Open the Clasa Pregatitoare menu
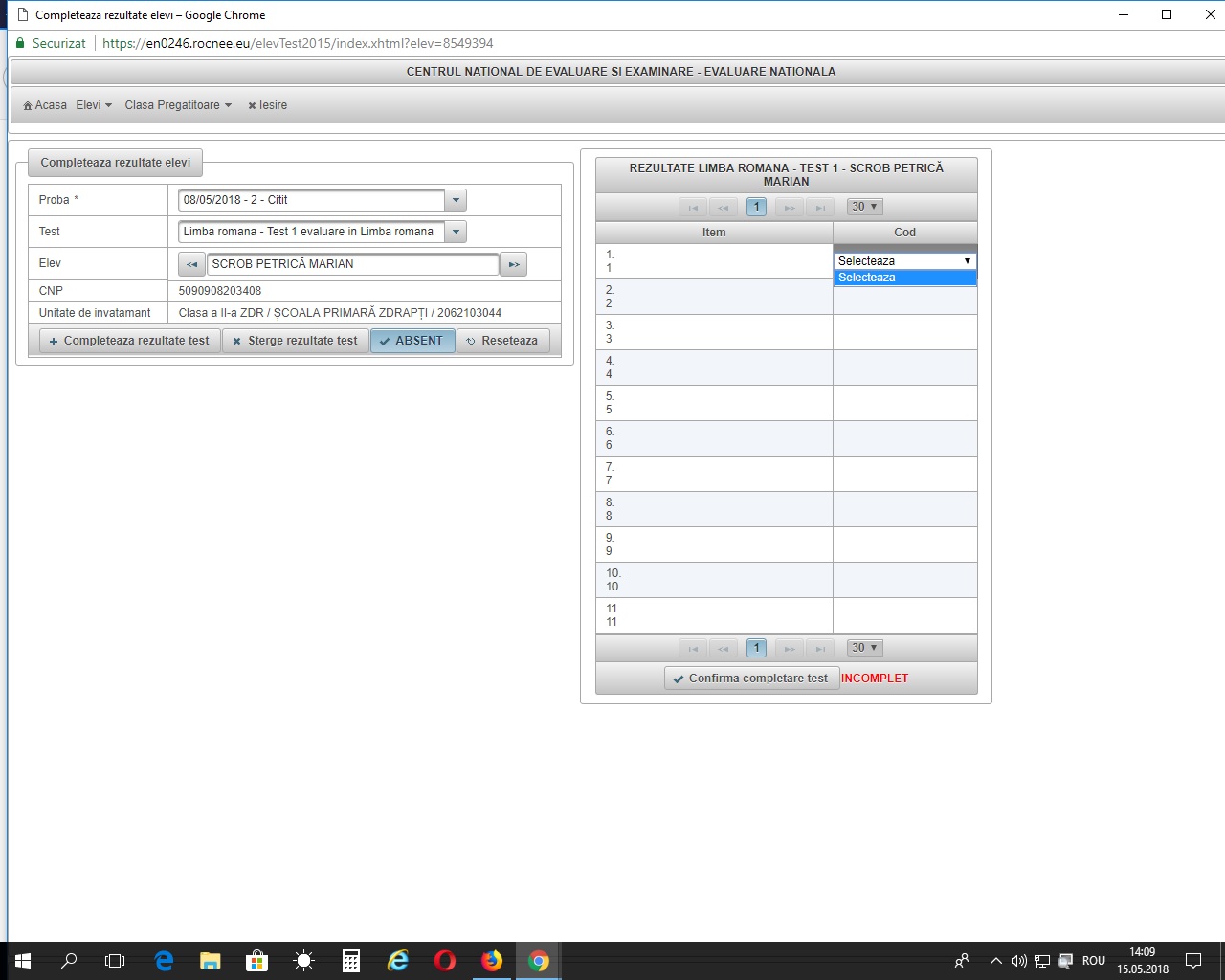The width and height of the screenshot is (1225, 980). (178, 105)
